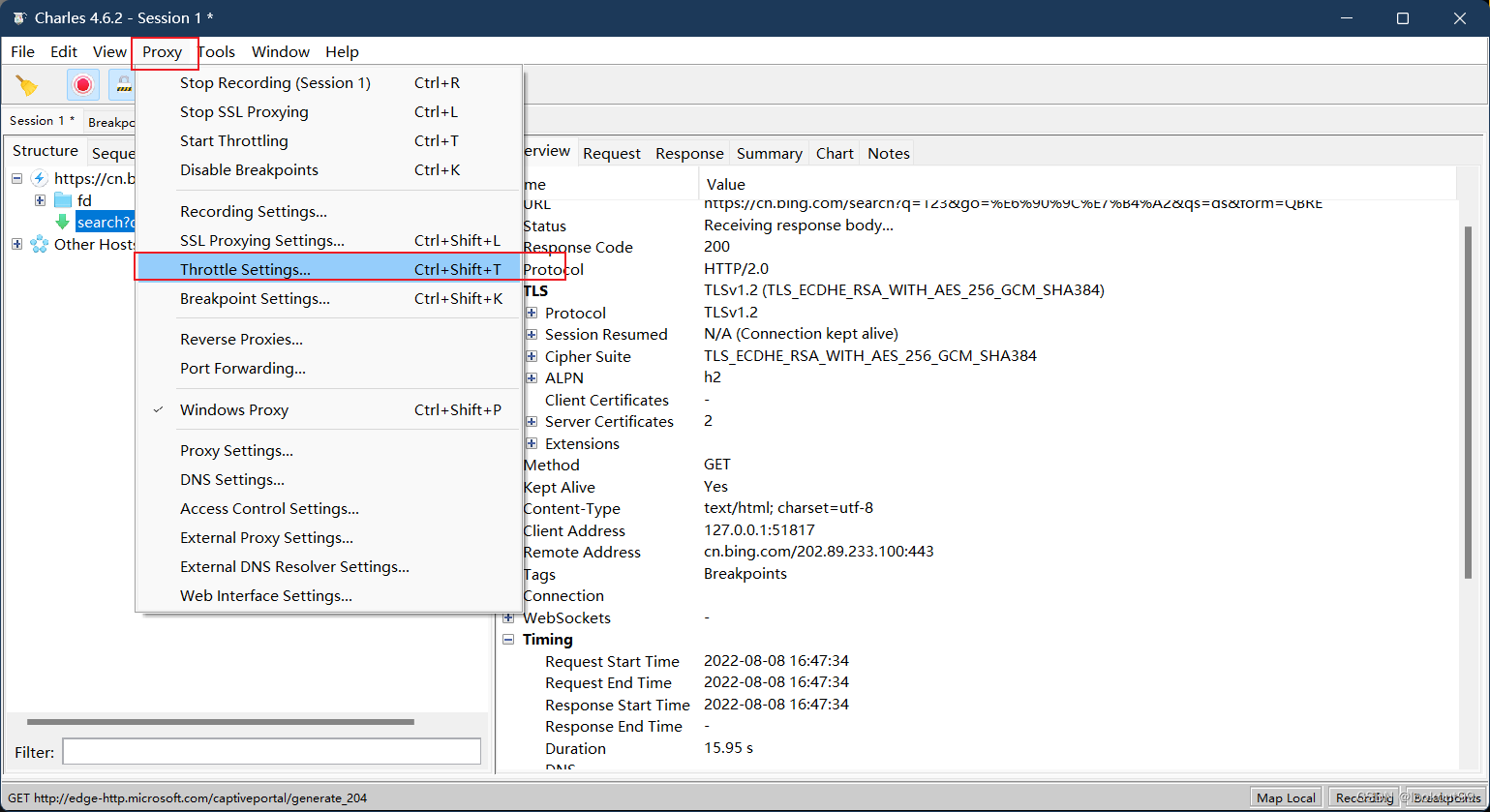Open the Tools menu

pyautogui.click(x=217, y=52)
